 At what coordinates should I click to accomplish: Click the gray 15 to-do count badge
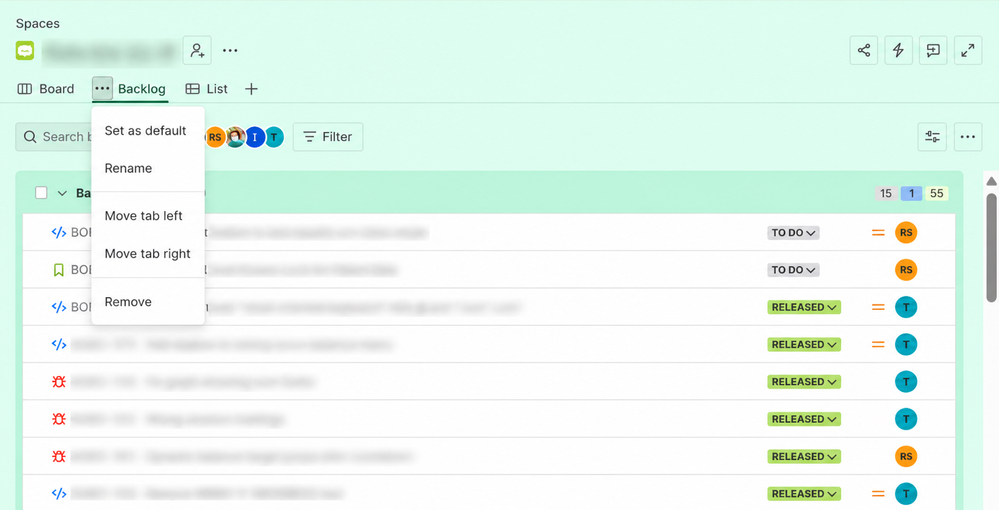pyautogui.click(x=886, y=193)
